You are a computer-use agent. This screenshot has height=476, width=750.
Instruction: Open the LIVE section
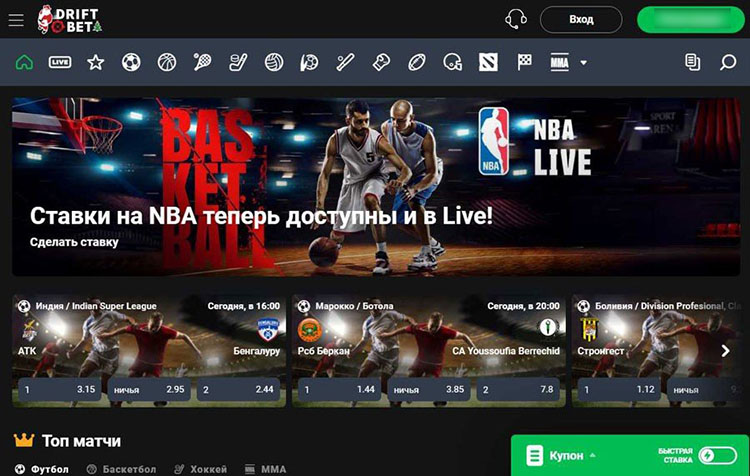coord(60,62)
